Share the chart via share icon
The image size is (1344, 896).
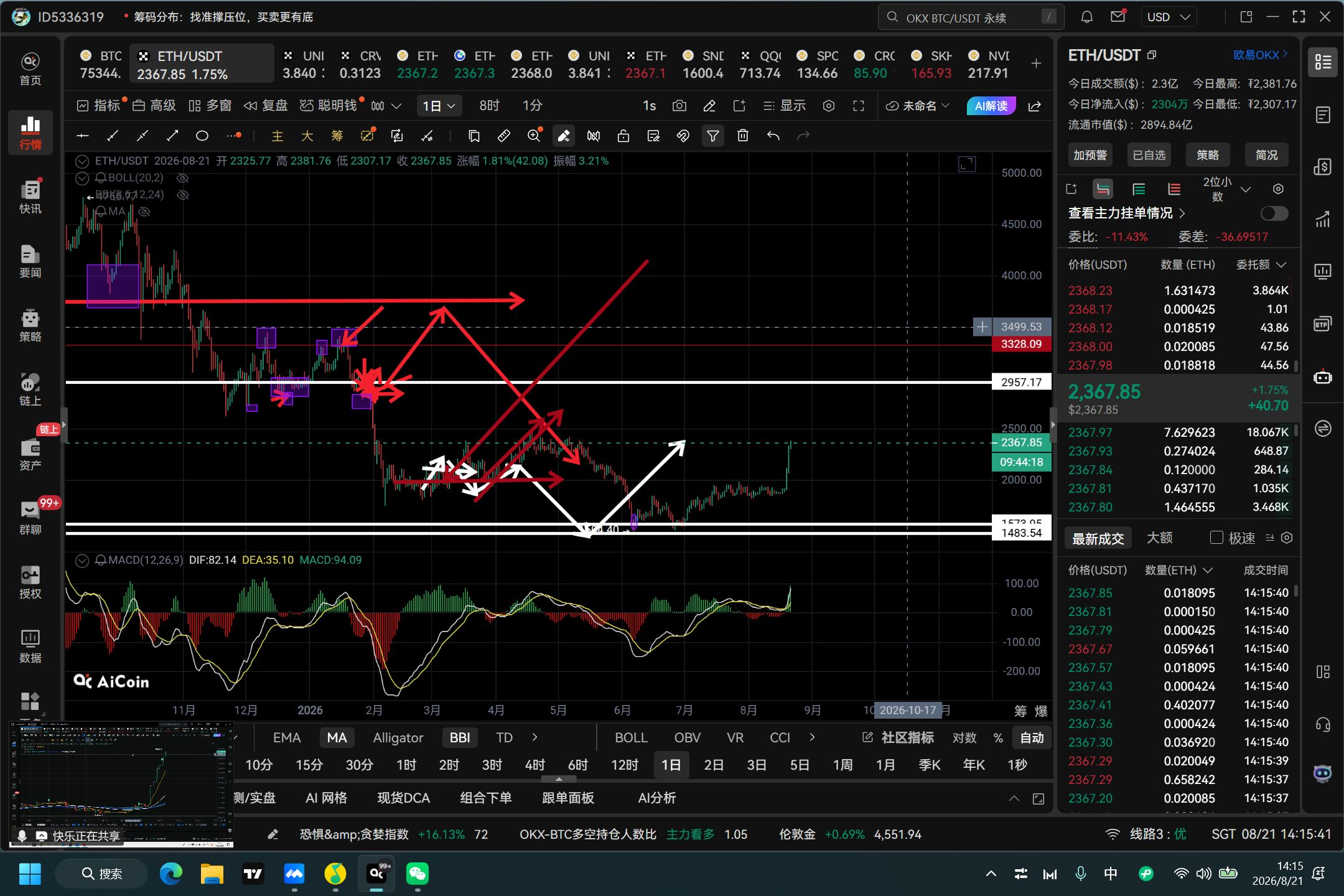click(1035, 106)
